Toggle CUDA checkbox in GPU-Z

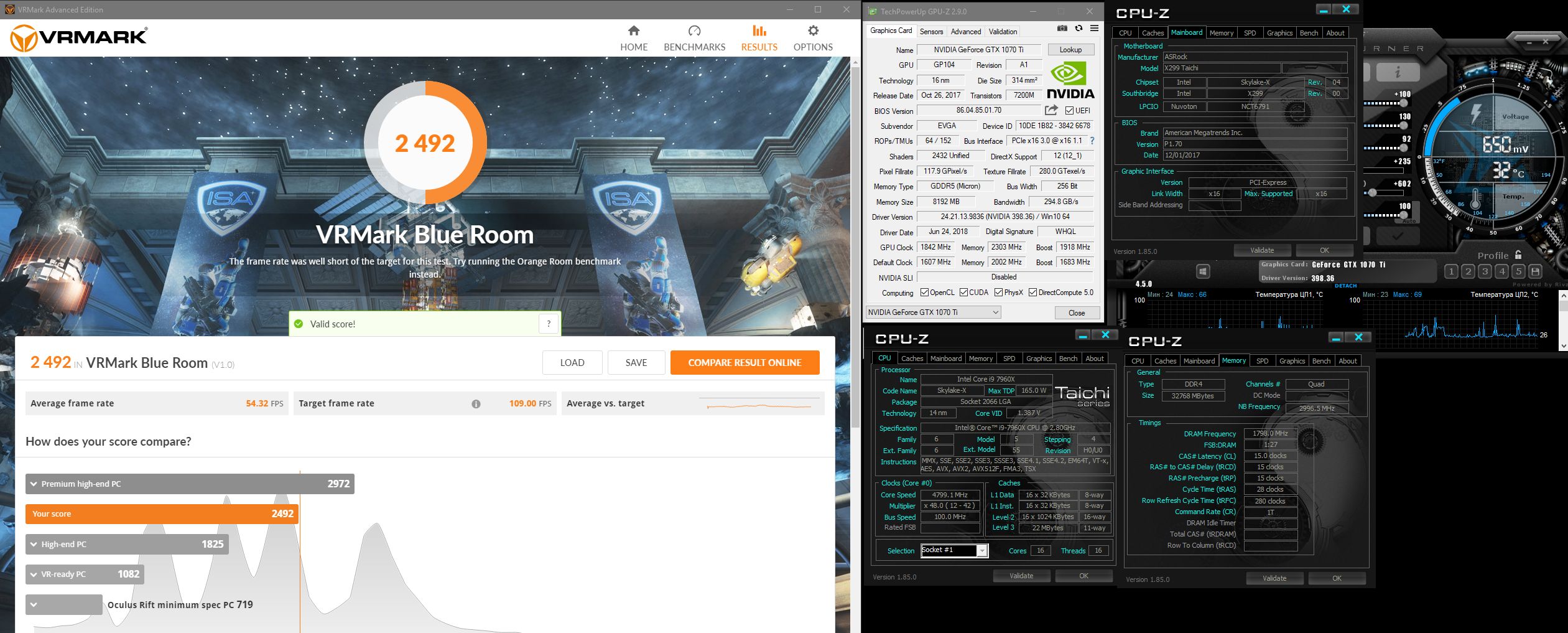963,293
